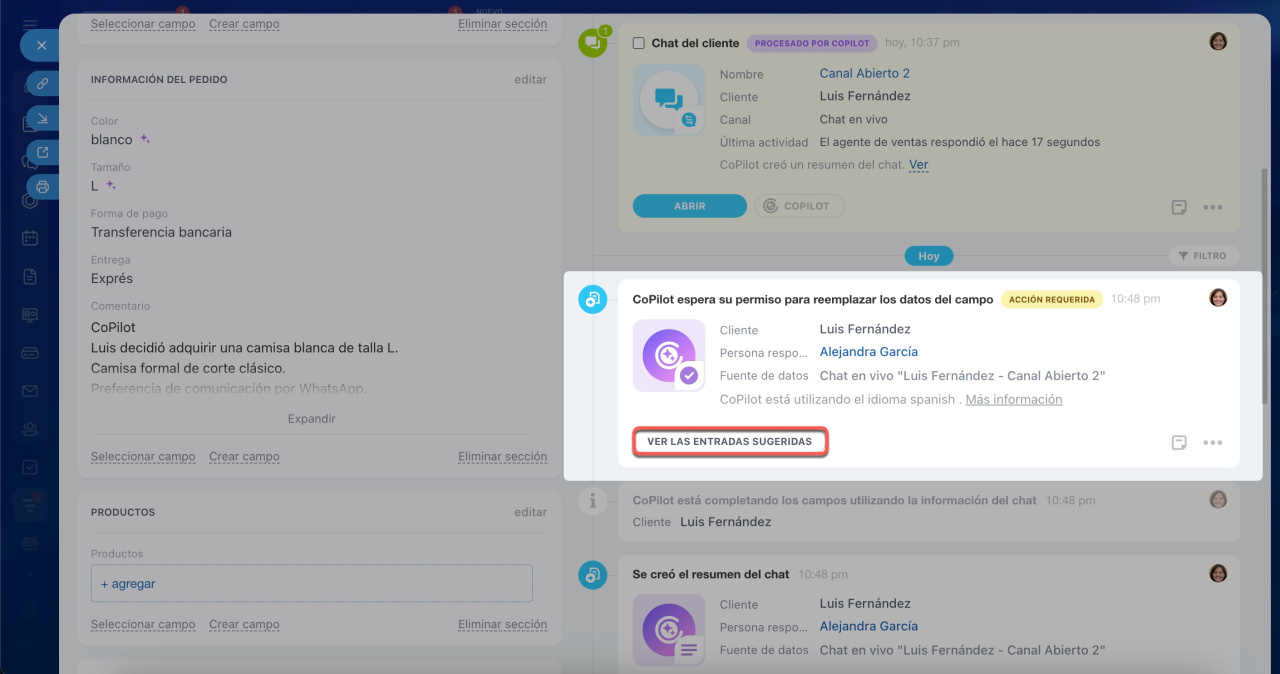1280x674 pixels.
Task: Open three-dots menu in Chat del cliente card
Action: click(1212, 207)
